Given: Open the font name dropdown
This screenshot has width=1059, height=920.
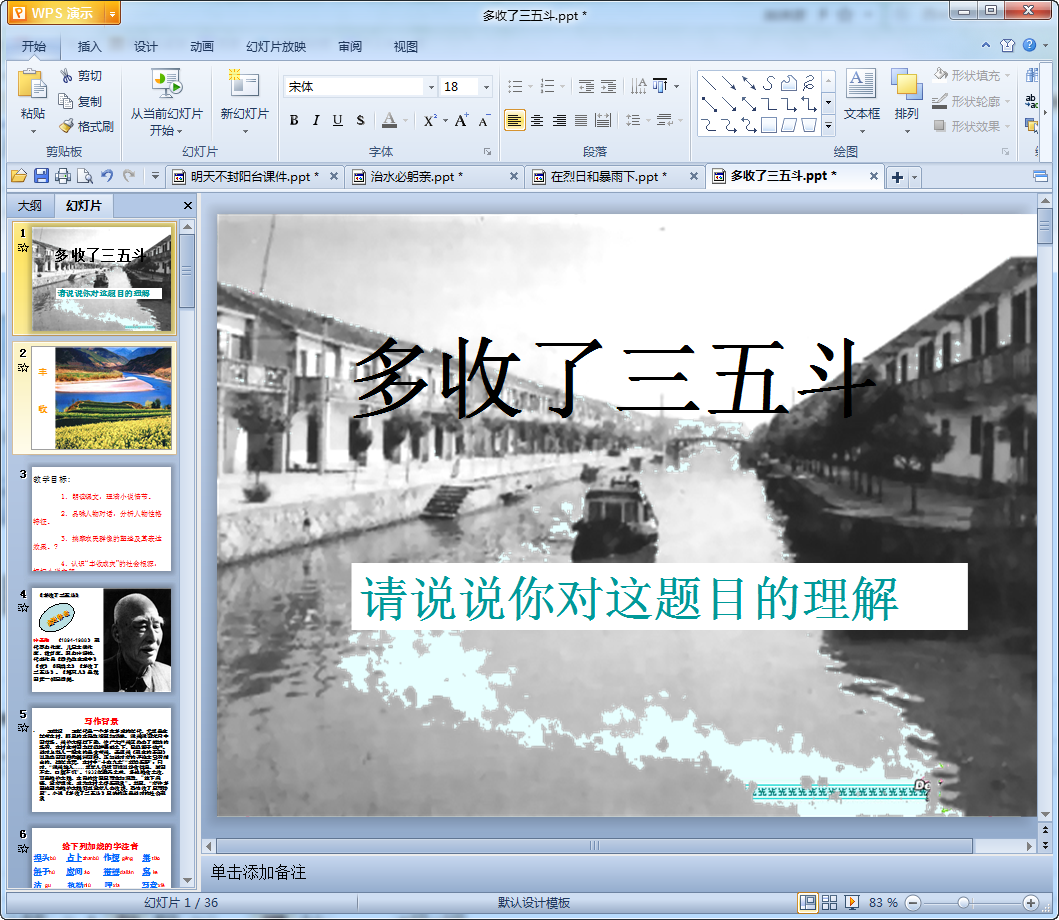Looking at the screenshot, I should pos(431,86).
